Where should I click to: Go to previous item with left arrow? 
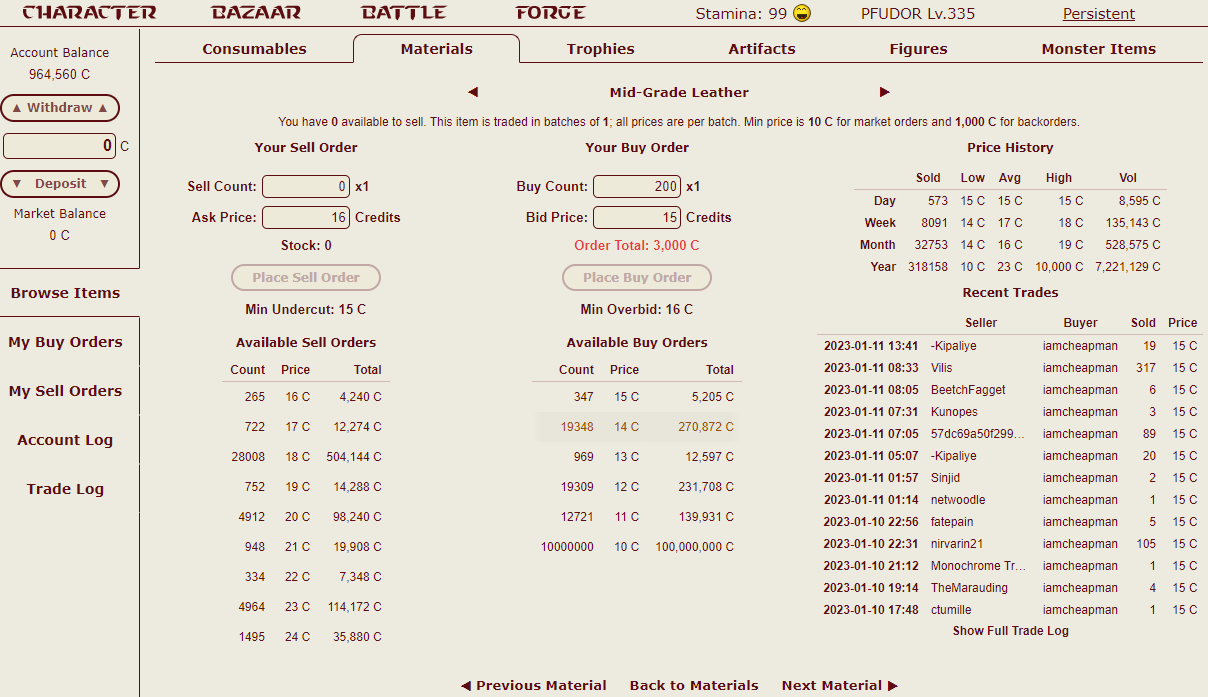[x=473, y=92]
